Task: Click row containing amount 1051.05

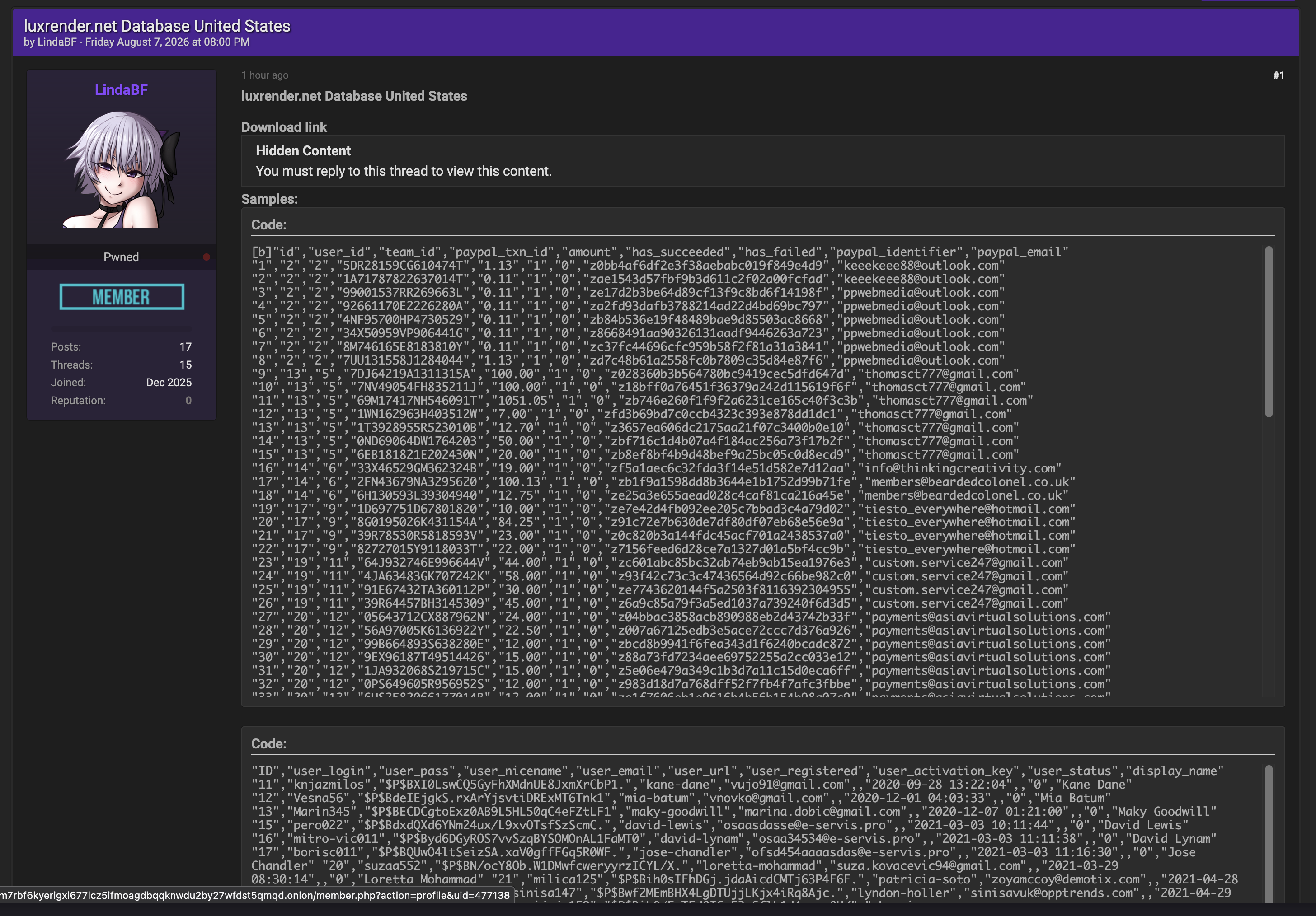Action: [x=643, y=401]
